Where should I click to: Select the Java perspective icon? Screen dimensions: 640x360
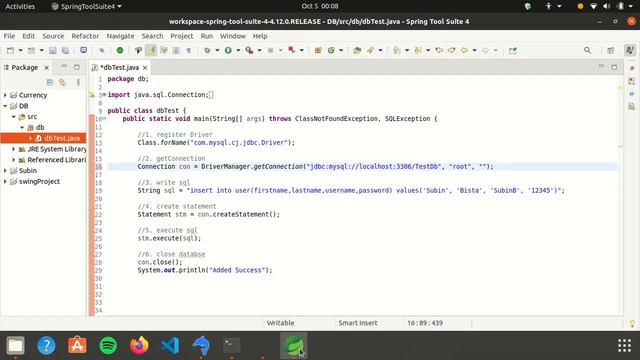coord(630,50)
